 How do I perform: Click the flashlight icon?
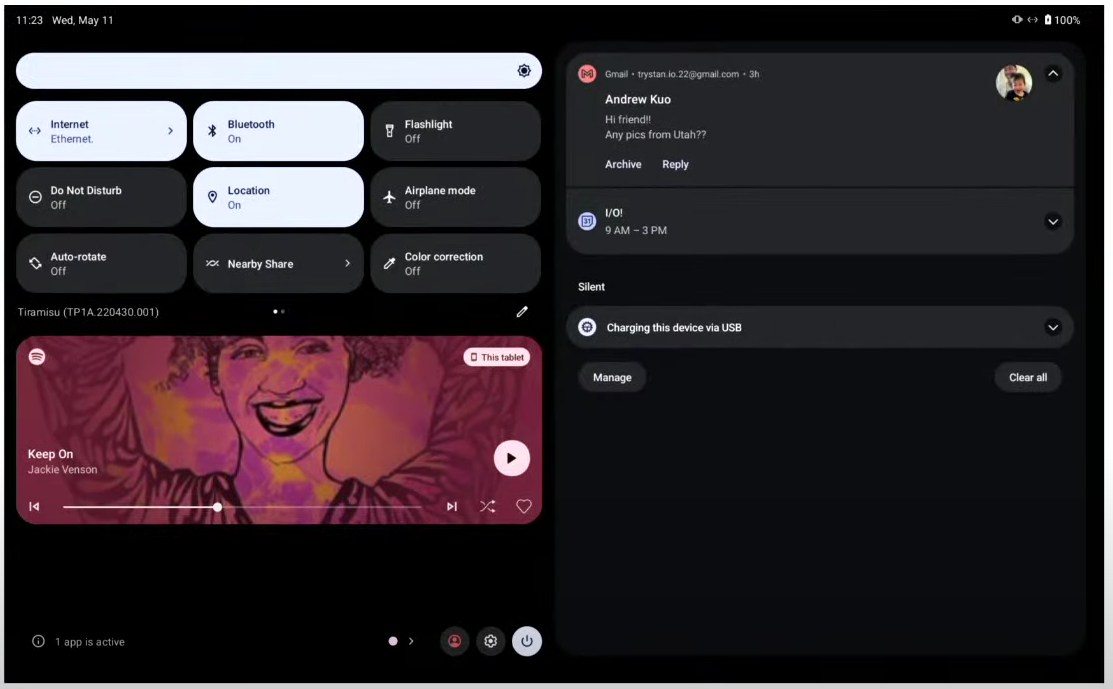389,131
